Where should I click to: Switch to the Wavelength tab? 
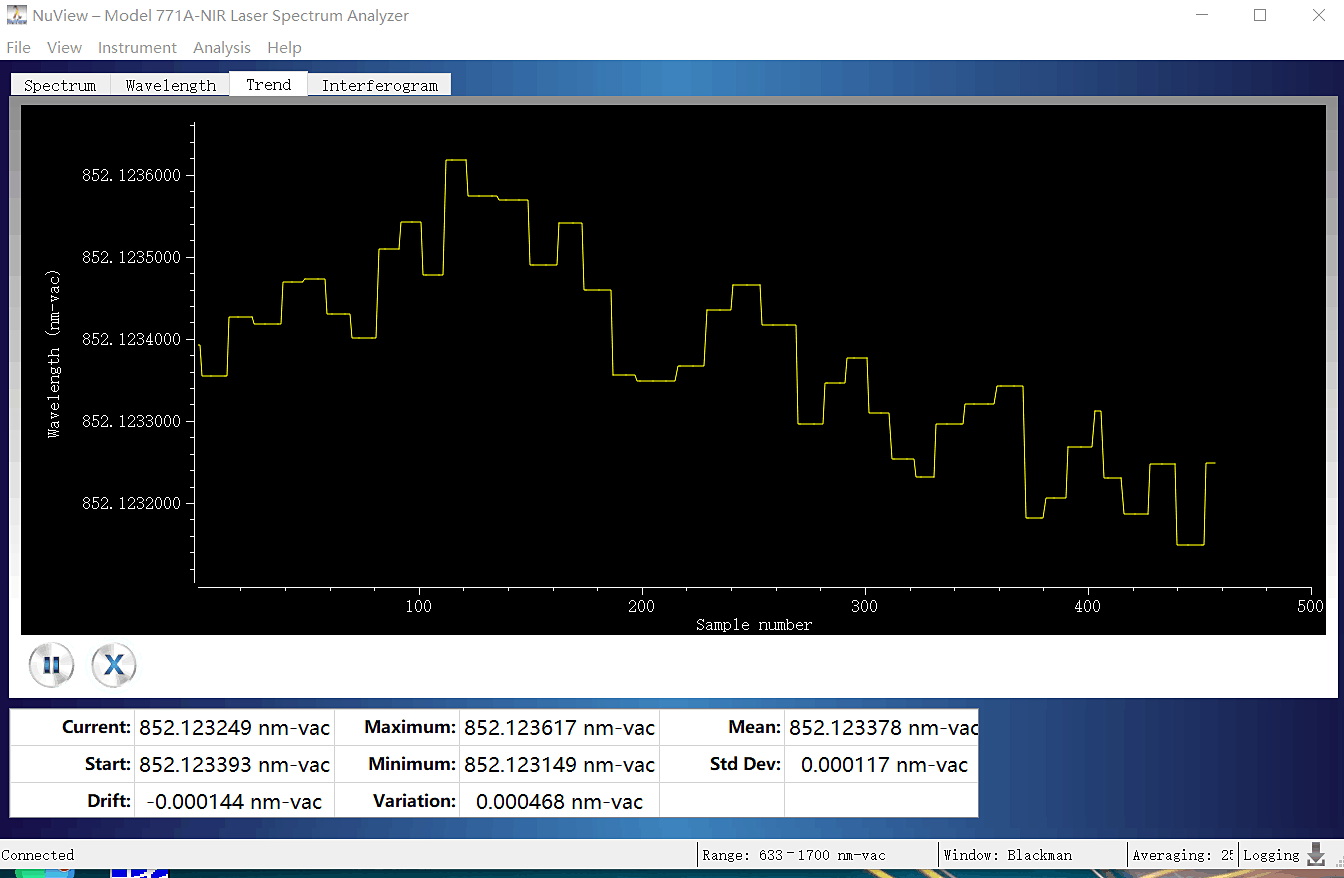[x=170, y=85]
